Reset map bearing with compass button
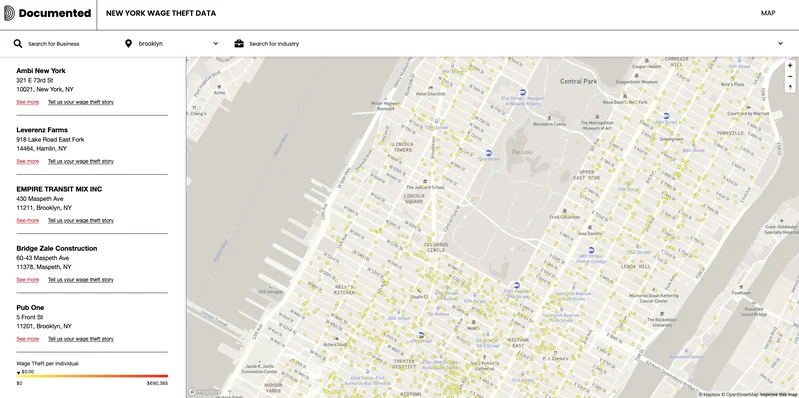Image resolution: width=799 pixels, height=398 pixels. pos(790,87)
